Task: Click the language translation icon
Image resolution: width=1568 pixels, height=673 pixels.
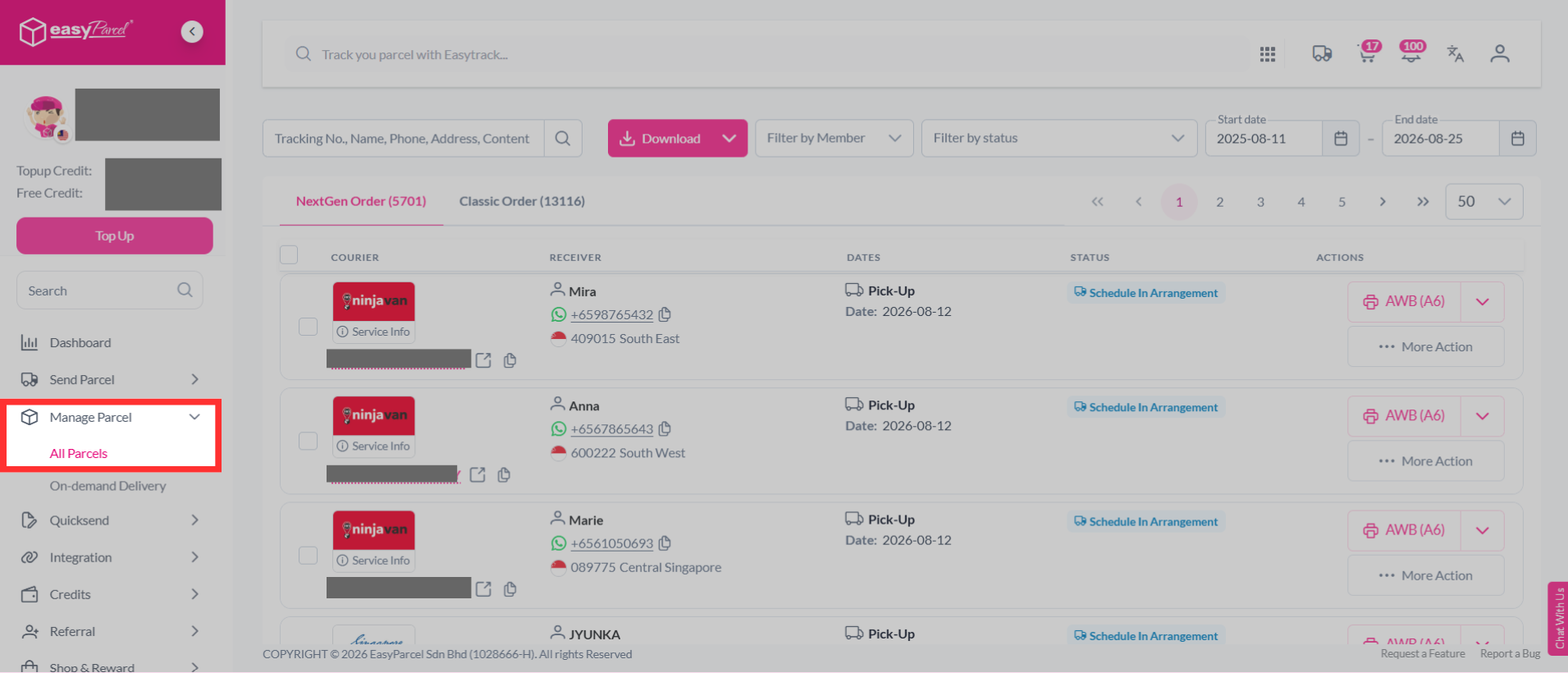Action: click(1455, 54)
